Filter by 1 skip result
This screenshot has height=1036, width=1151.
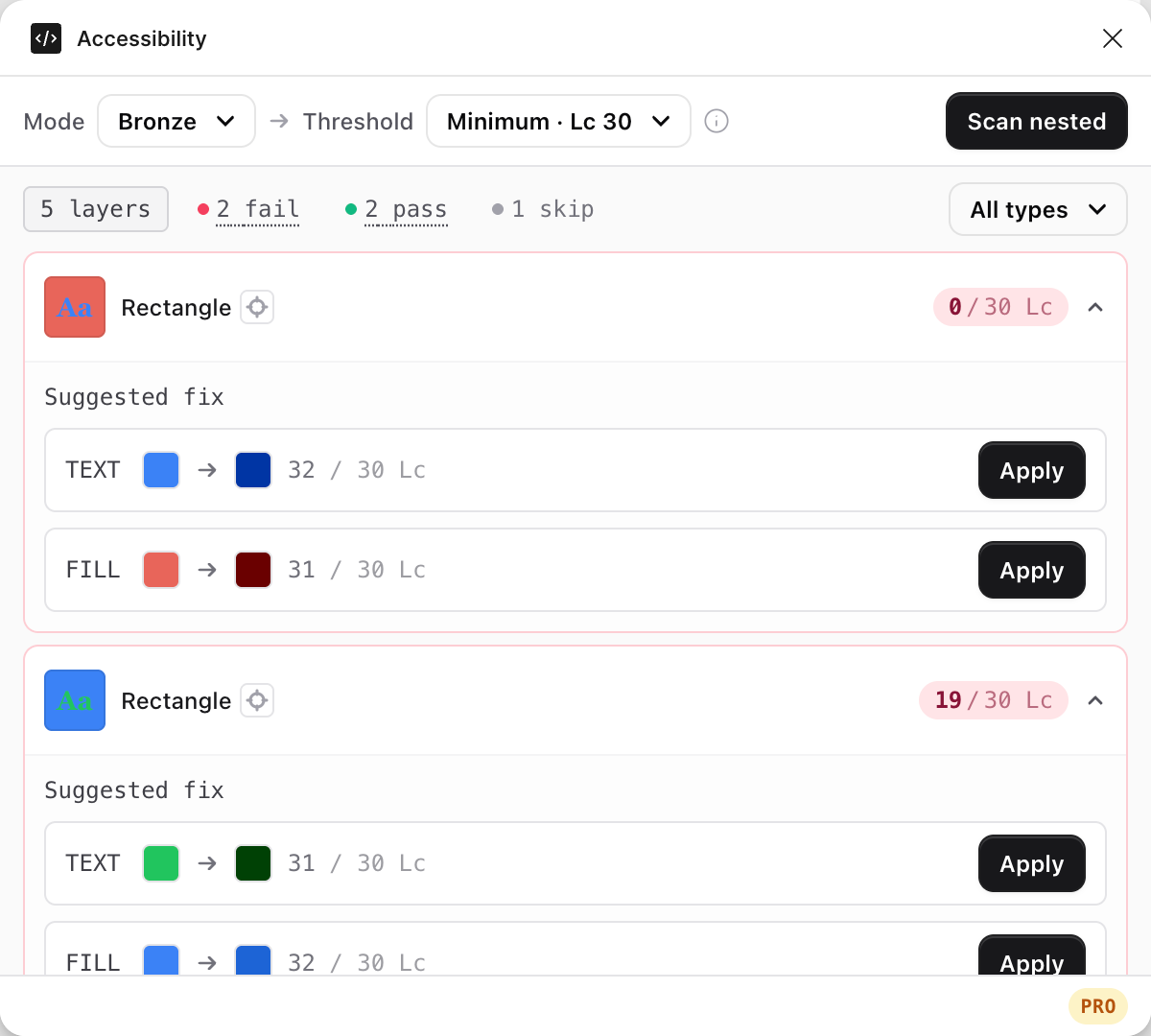point(543,209)
